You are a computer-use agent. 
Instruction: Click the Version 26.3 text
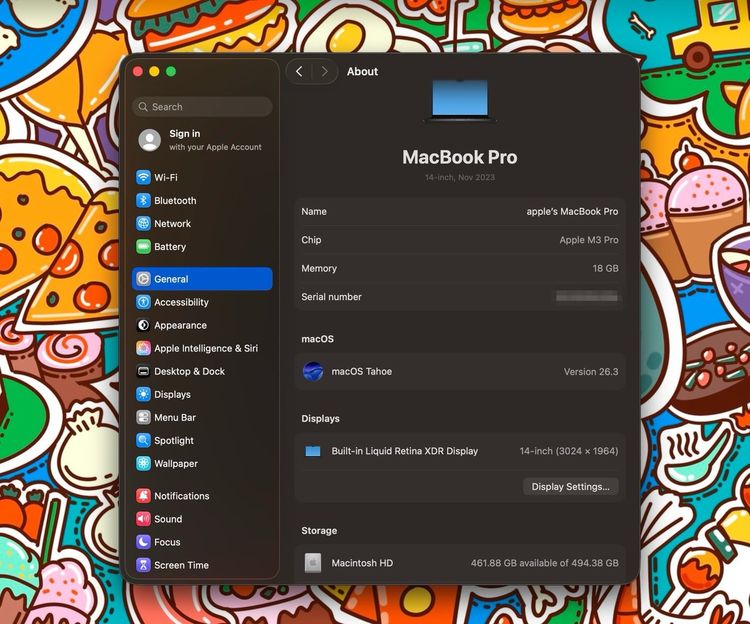point(591,372)
